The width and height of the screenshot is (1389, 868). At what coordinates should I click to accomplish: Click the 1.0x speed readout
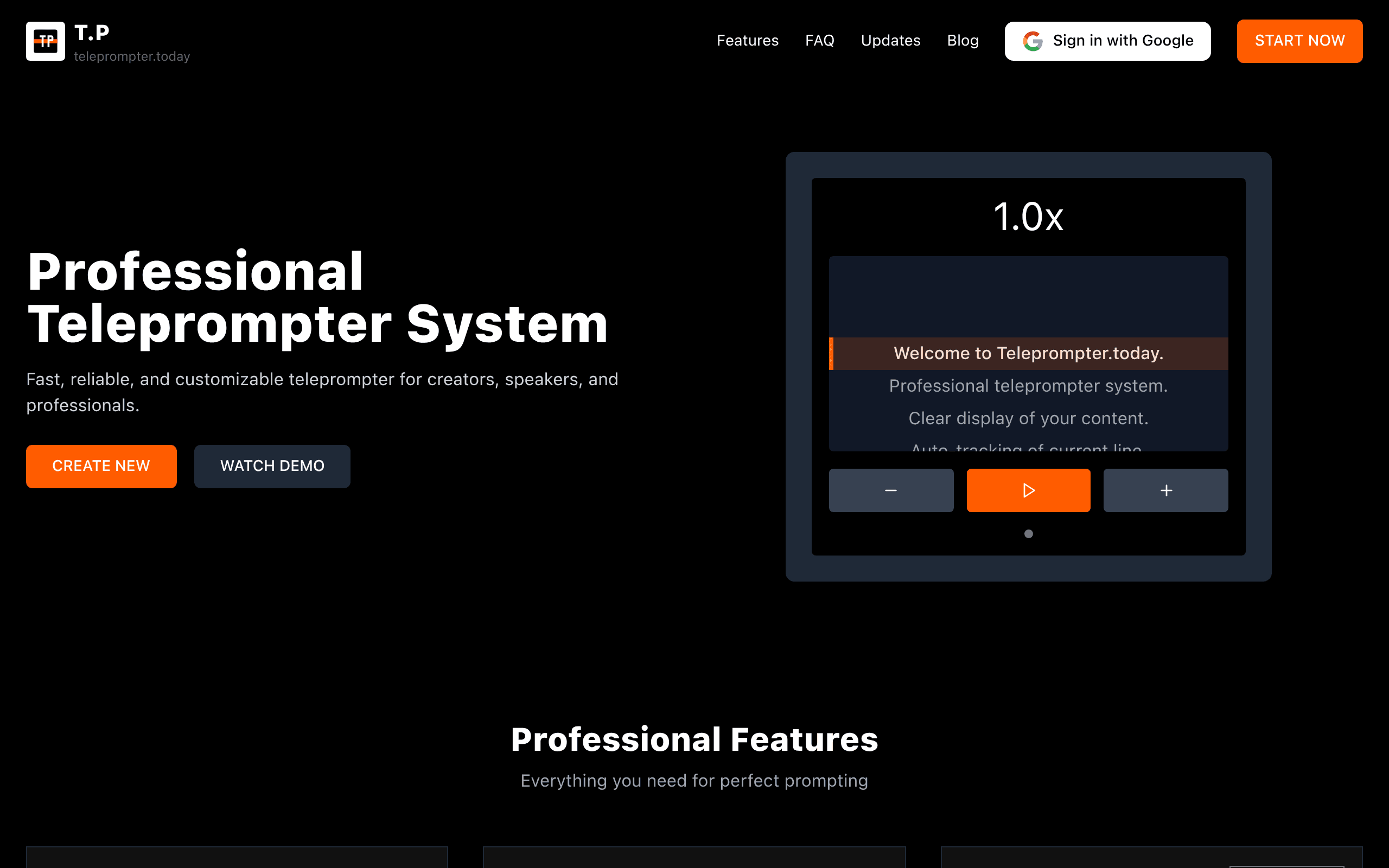coord(1028,217)
